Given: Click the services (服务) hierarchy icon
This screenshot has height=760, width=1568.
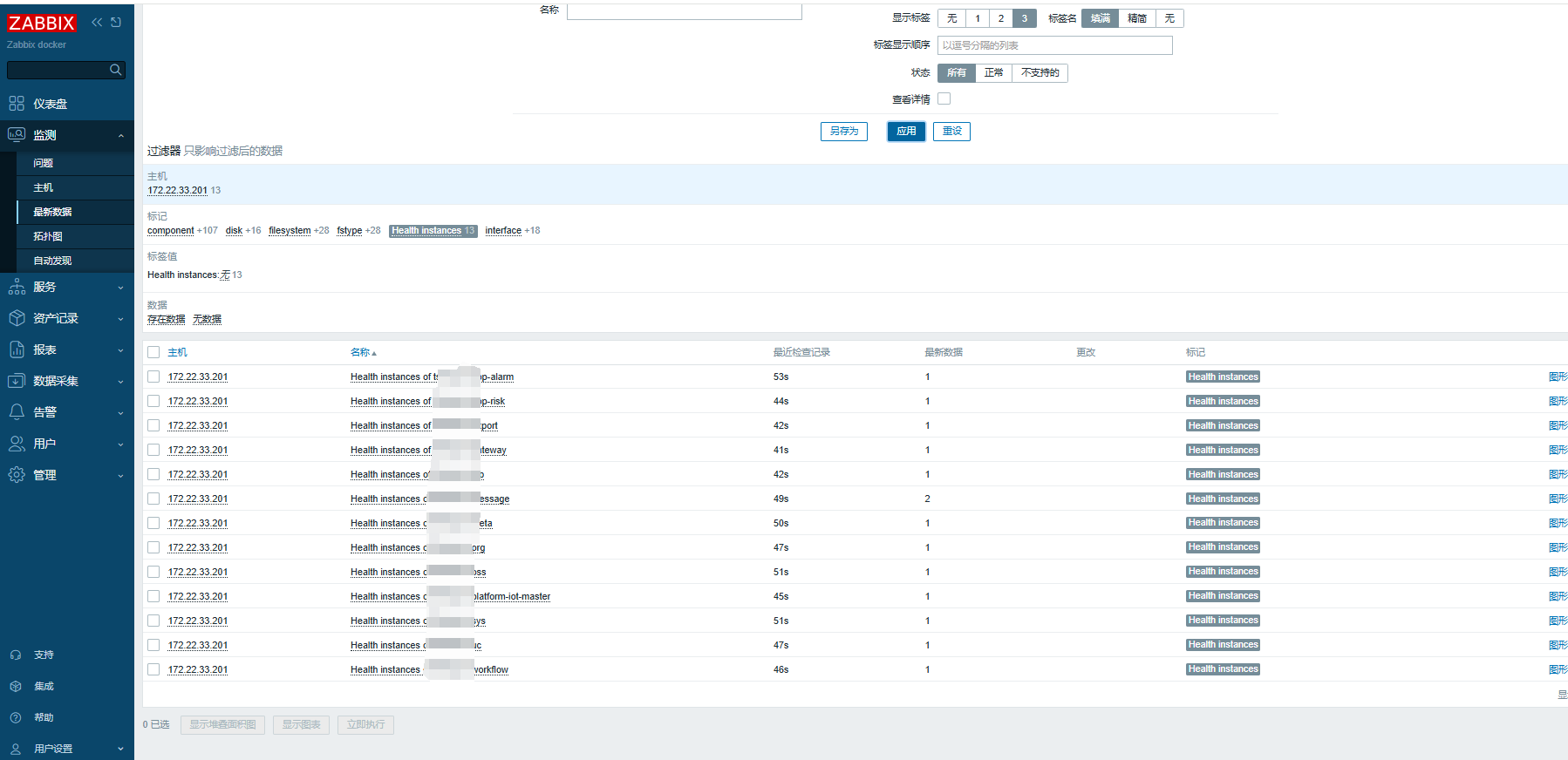Looking at the screenshot, I should (x=17, y=287).
